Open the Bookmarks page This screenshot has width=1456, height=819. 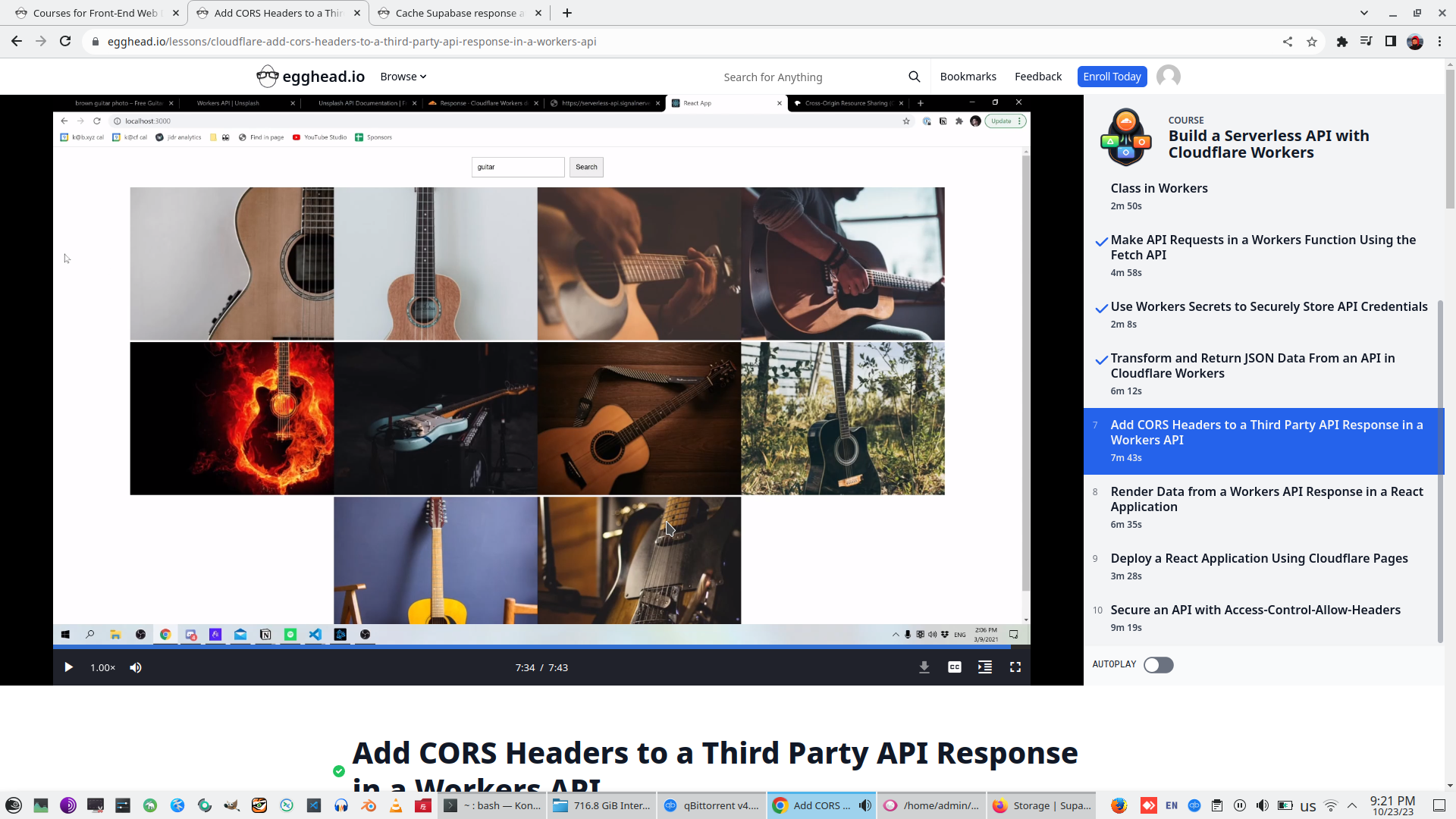(x=968, y=77)
